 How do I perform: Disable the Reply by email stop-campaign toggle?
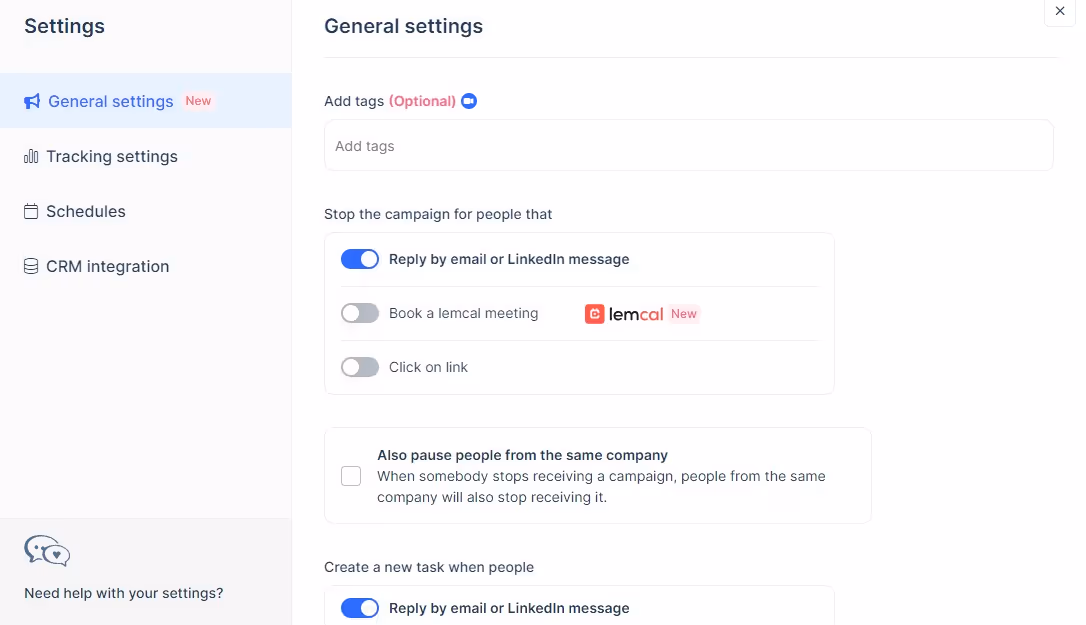[x=359, y=258]
